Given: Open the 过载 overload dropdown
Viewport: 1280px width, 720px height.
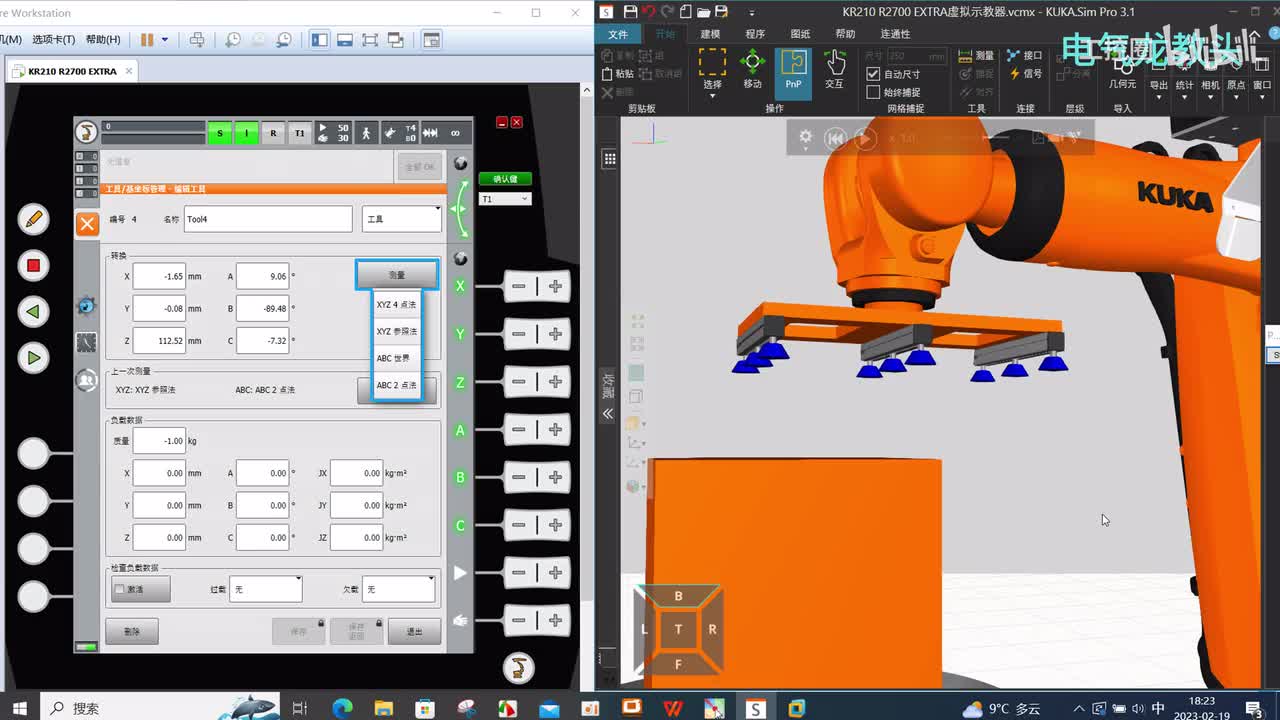Looking at the screenshot, I should coord(266,589).
